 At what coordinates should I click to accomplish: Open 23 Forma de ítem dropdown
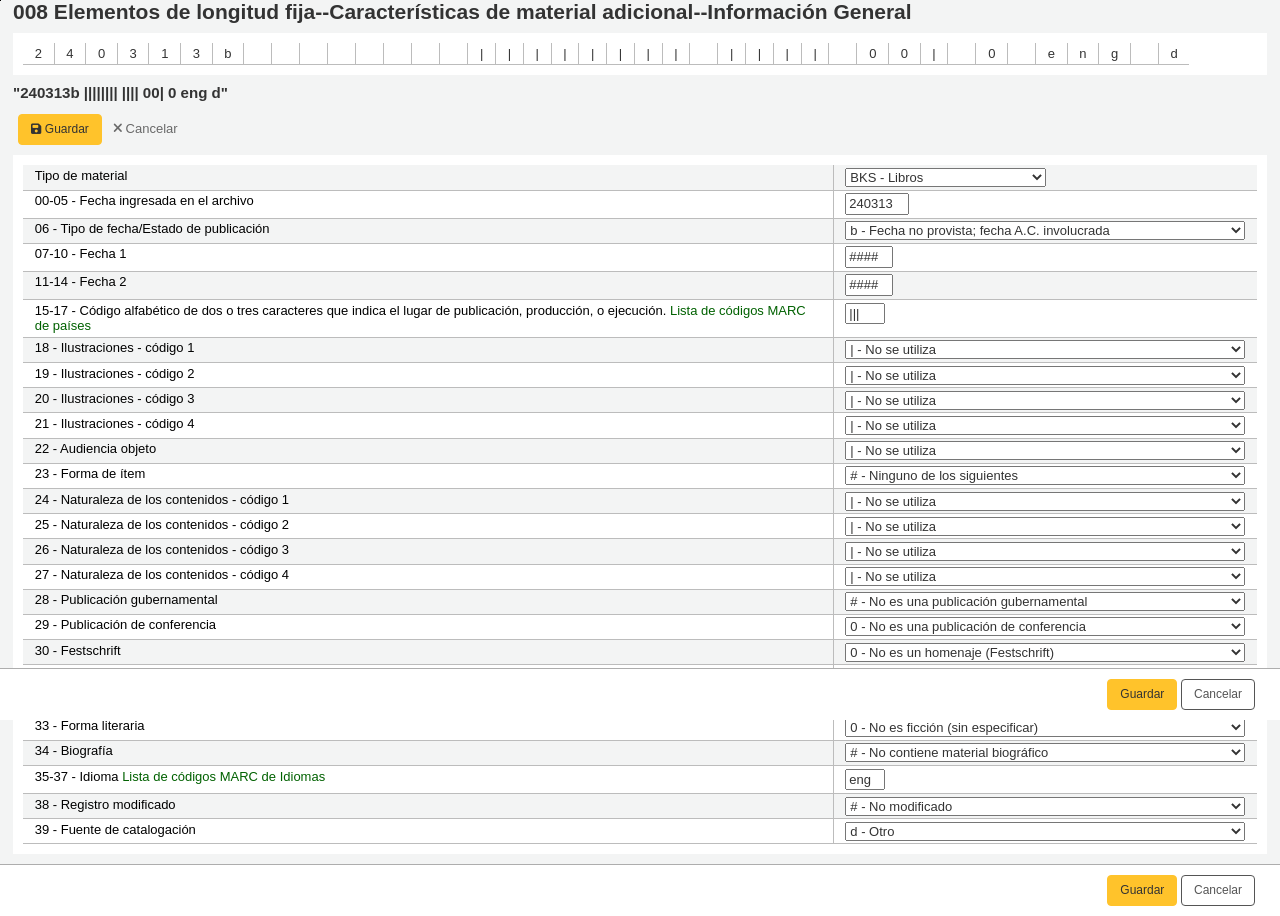pos(1045,476)
